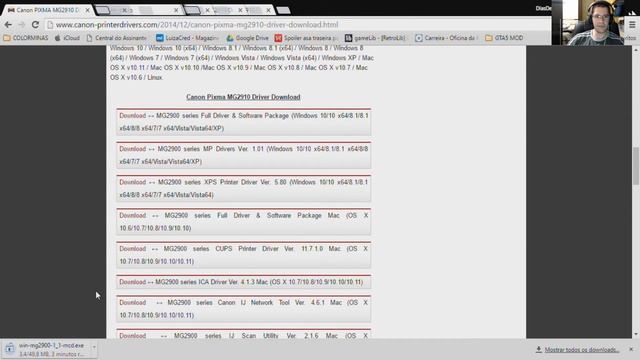
Task: Open the iCloud bookmark
Action: tap(67, 38)
